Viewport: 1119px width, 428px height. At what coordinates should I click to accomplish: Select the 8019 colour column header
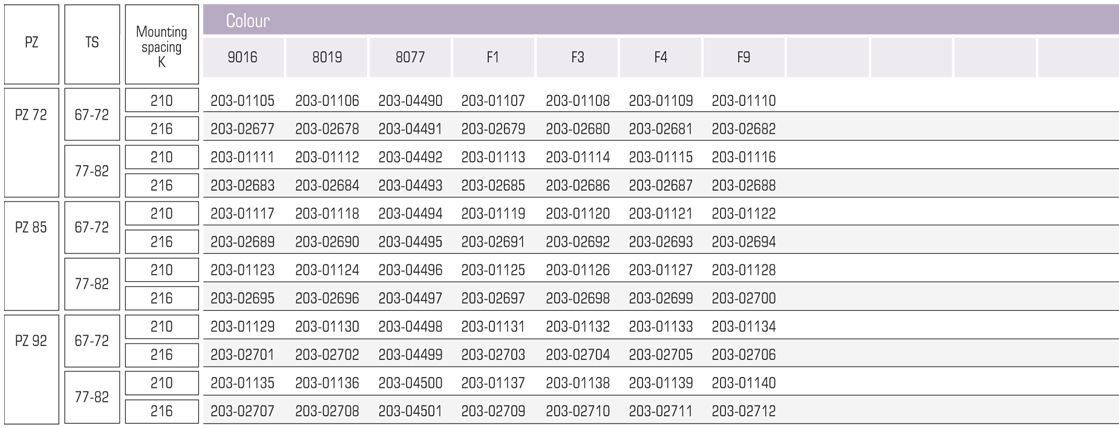pyautogui.click(x=327, y=57)
